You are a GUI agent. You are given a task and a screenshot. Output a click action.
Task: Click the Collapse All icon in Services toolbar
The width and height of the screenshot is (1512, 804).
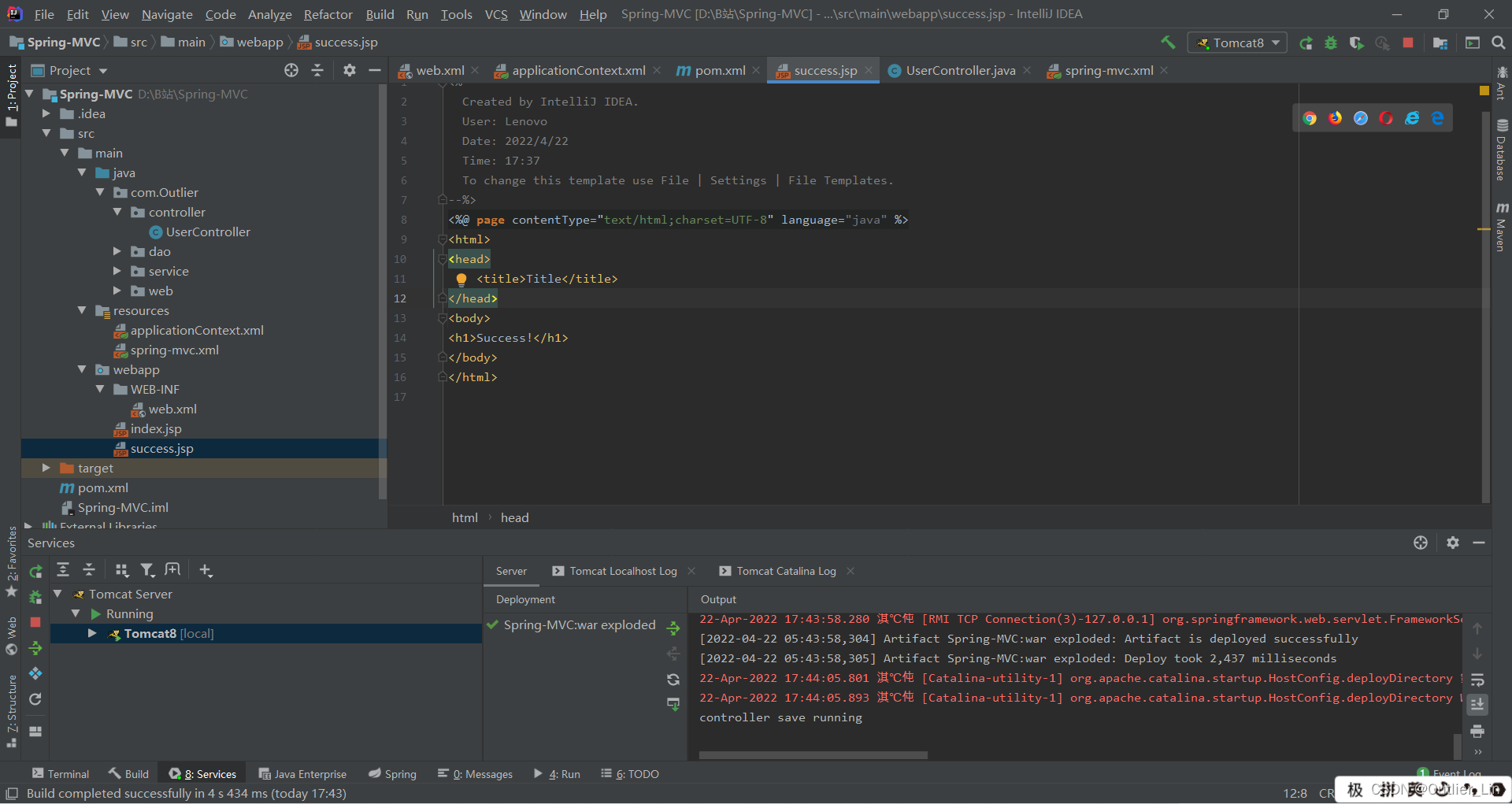tap(89, 570)
